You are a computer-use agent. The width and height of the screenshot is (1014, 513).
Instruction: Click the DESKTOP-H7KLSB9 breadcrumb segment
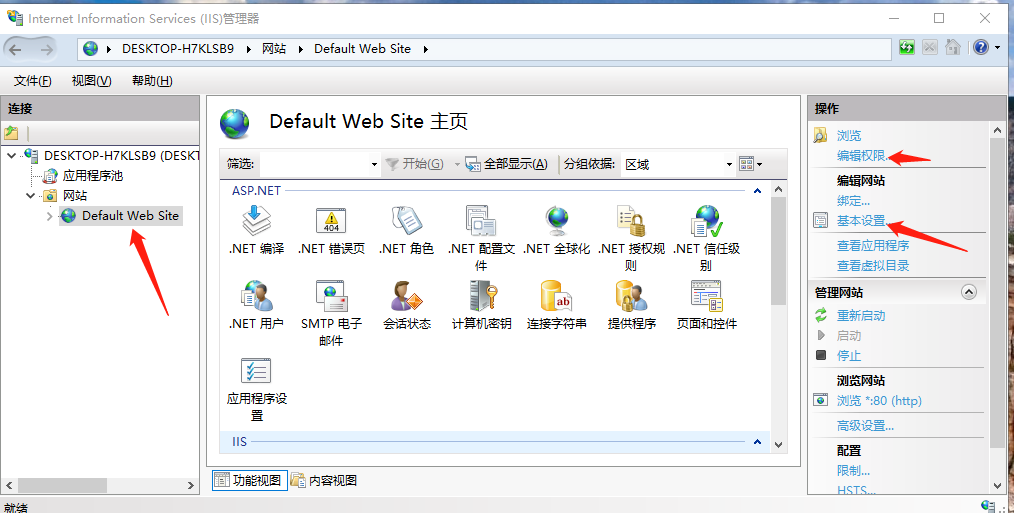178,49
